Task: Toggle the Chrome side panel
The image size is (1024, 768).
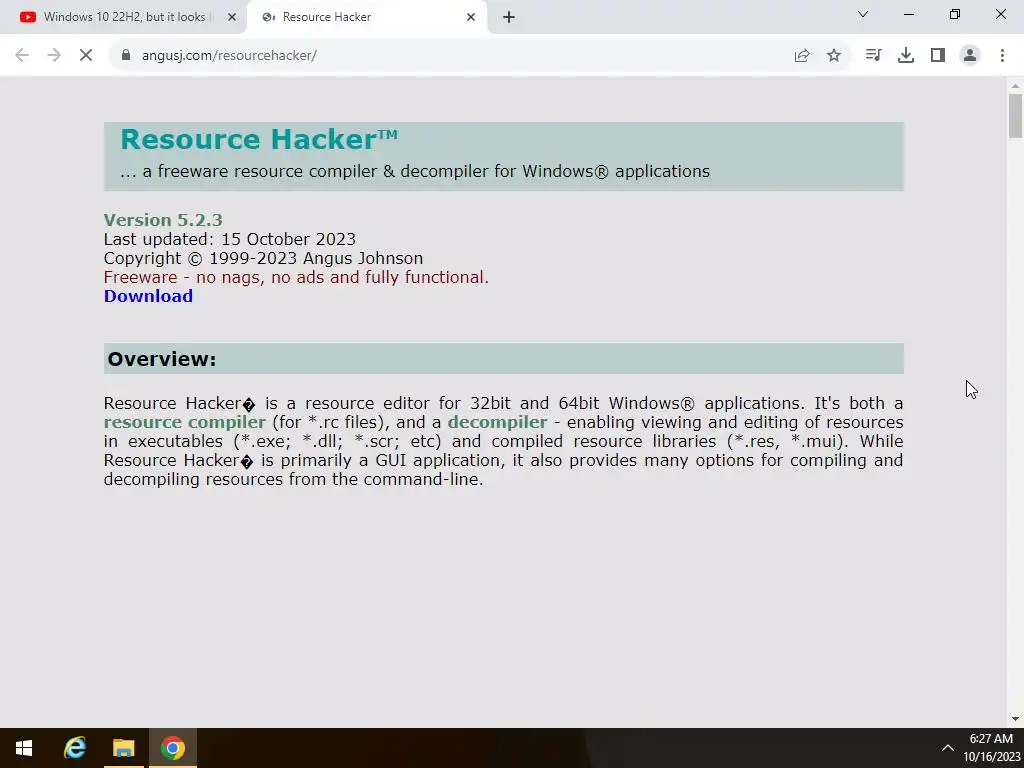Action: coord(938,56)
